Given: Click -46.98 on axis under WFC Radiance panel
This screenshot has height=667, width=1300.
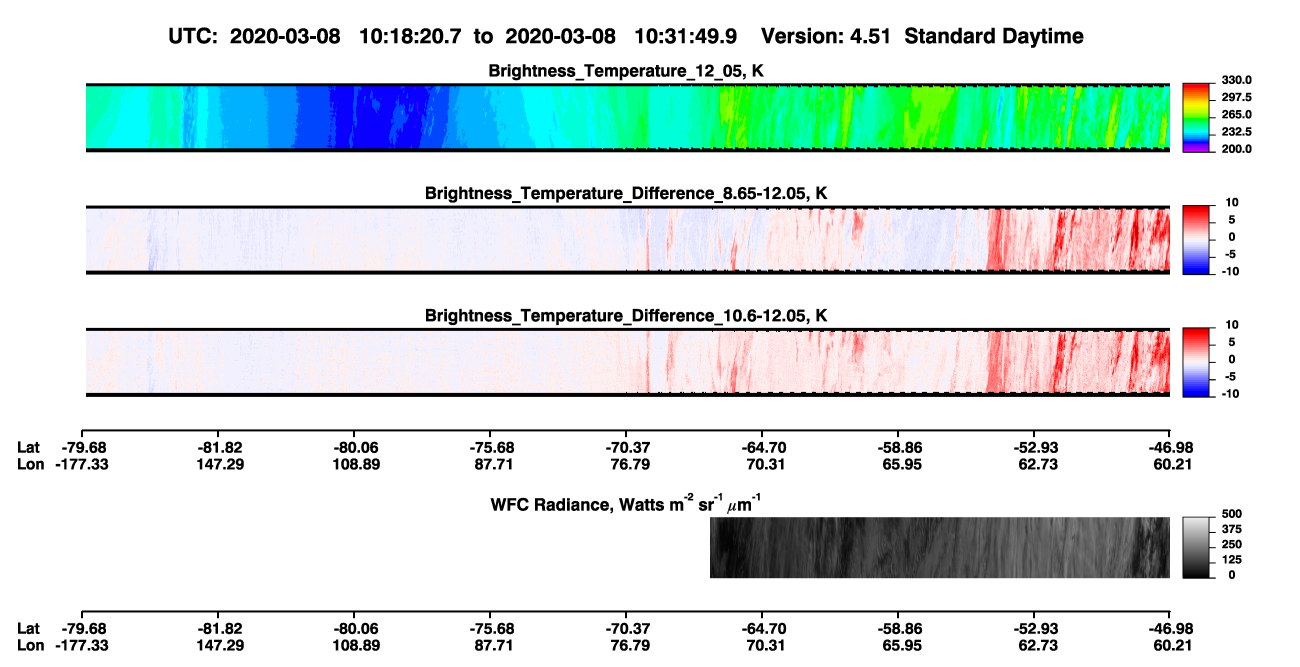Looking at the screenshot, I should point(1170,629).
